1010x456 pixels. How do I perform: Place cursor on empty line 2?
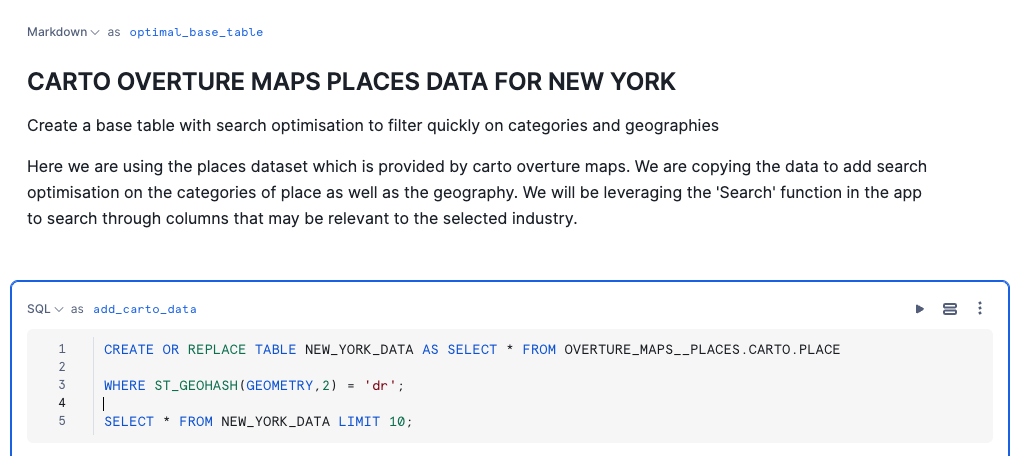tap(300, 367)
